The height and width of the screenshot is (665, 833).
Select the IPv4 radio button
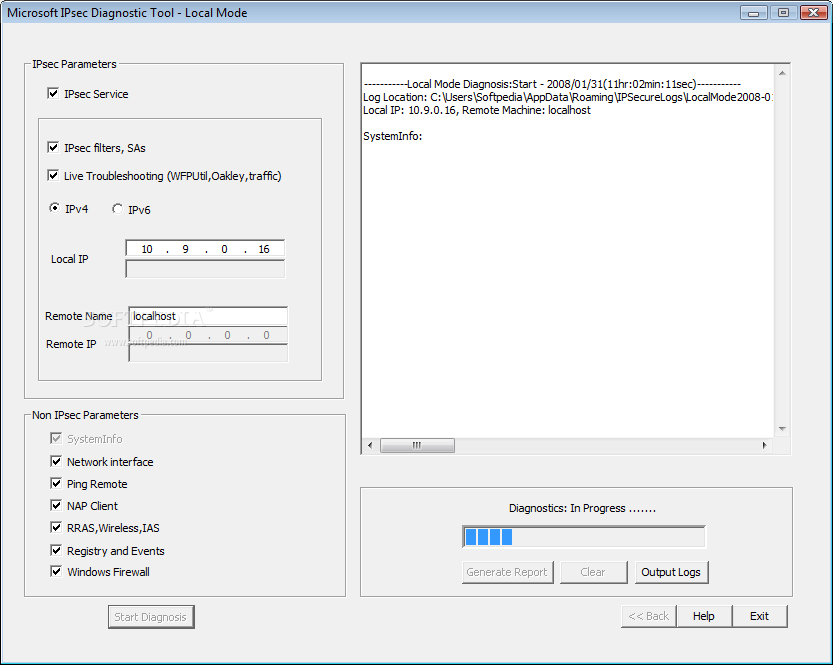[x=54, y=208]
